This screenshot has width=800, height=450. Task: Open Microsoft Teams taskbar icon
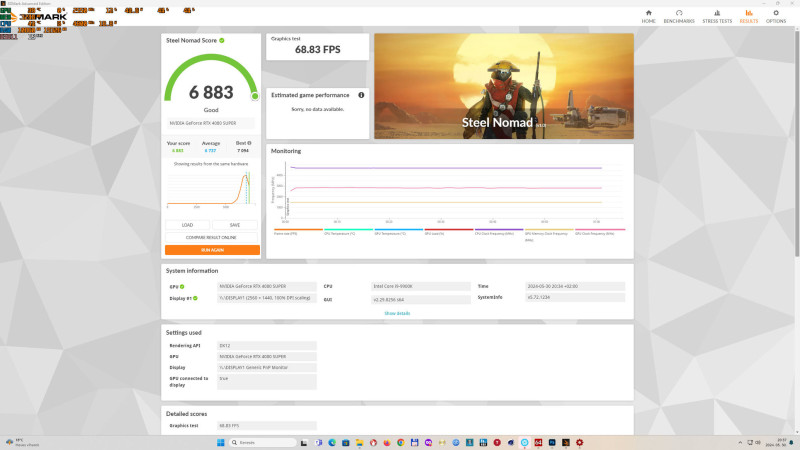click(318, 442)
